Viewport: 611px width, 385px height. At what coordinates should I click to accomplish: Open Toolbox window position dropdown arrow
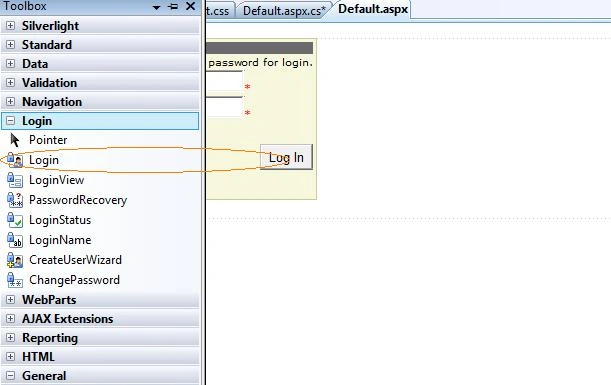click(156, 7)
